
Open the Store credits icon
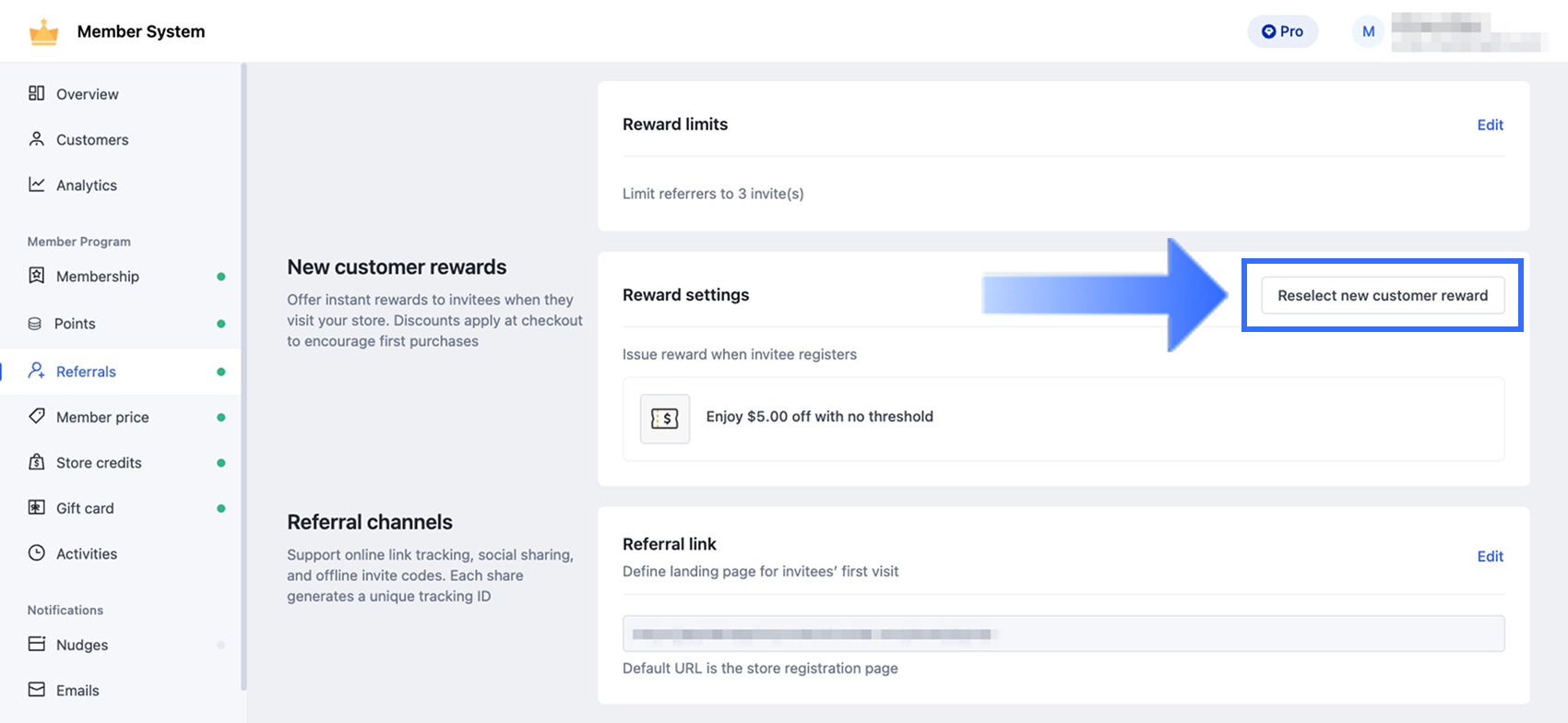coord(37,462)
